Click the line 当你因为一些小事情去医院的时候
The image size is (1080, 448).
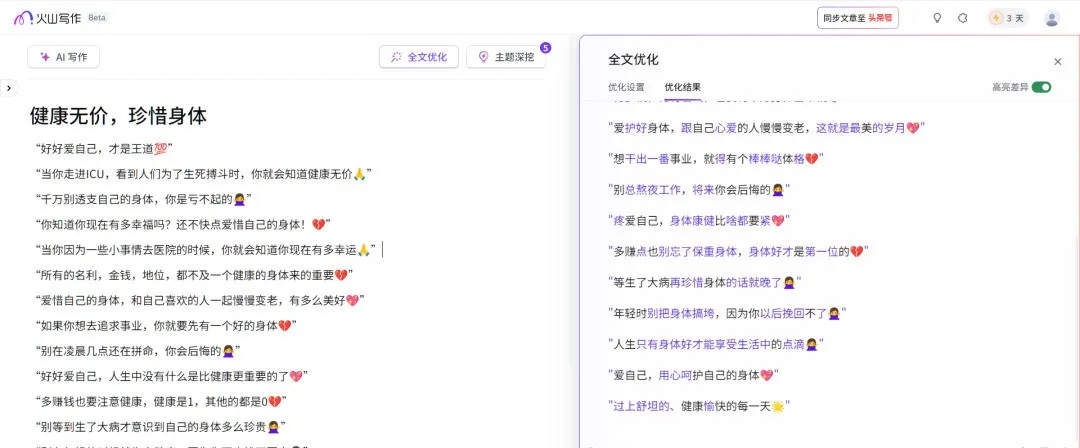pos(205,250)
